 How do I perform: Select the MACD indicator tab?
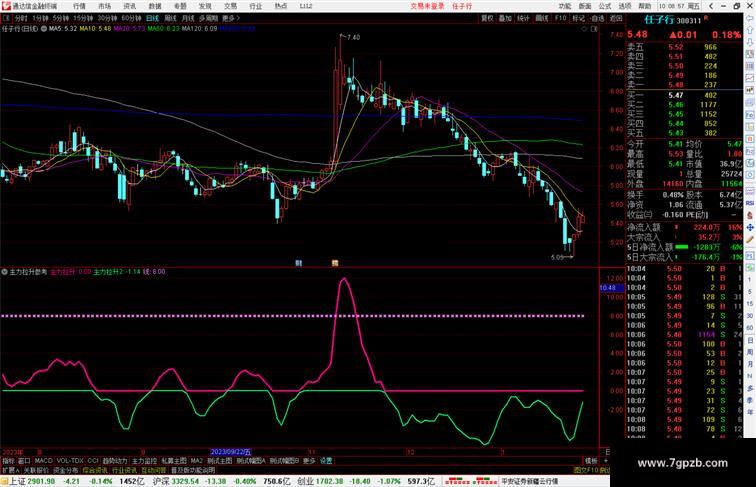click(x=43, y=461)
